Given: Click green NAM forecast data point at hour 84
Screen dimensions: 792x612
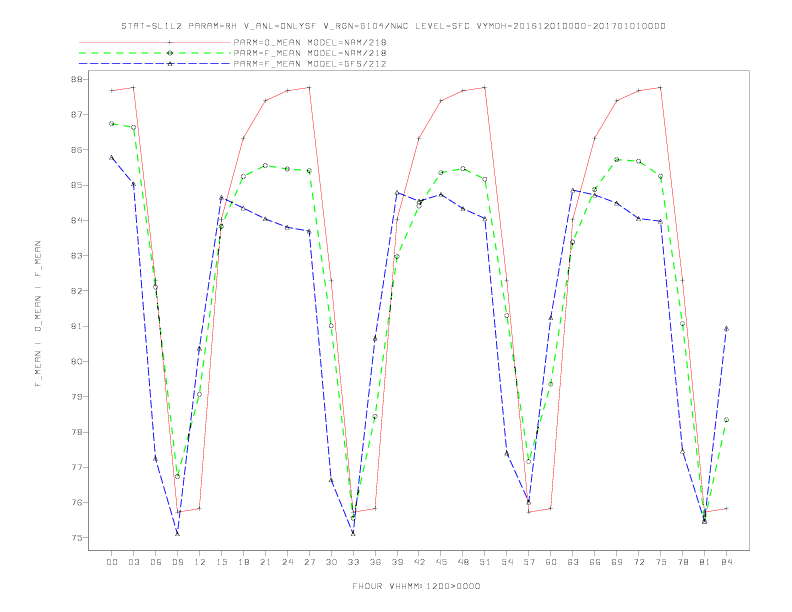Looking at the screenshot, I should click(x=726, y=420).
